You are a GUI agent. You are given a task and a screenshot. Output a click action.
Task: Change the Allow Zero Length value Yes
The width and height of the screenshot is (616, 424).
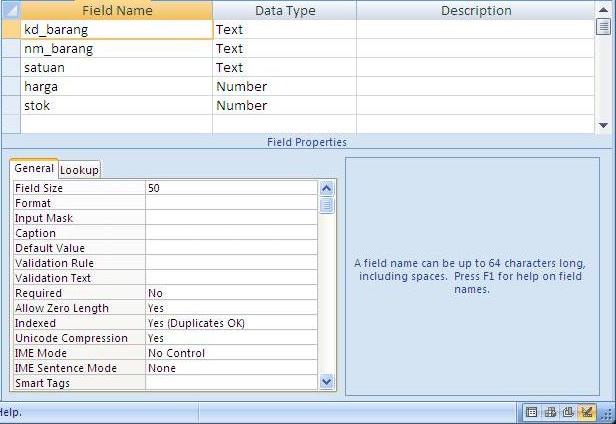[231, 308]
